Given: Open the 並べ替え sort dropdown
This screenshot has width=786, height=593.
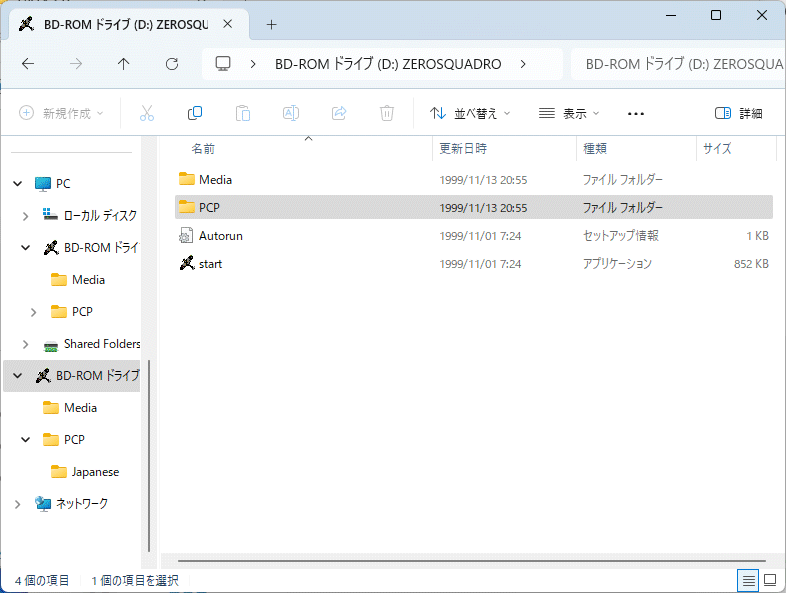Looking at the screenshot, I should click(470, 113).
